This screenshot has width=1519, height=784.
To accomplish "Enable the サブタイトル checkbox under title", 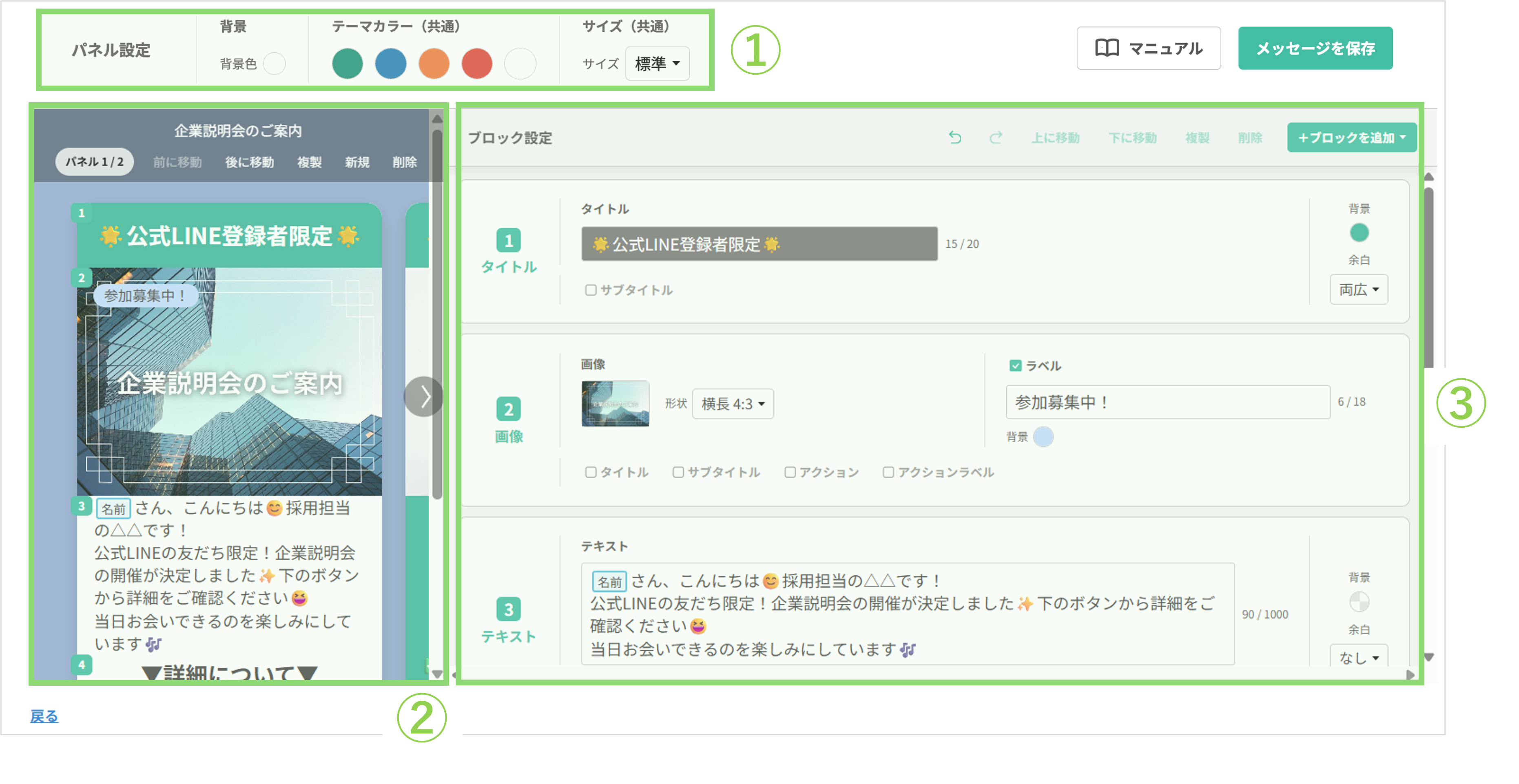I will [590, 290].
